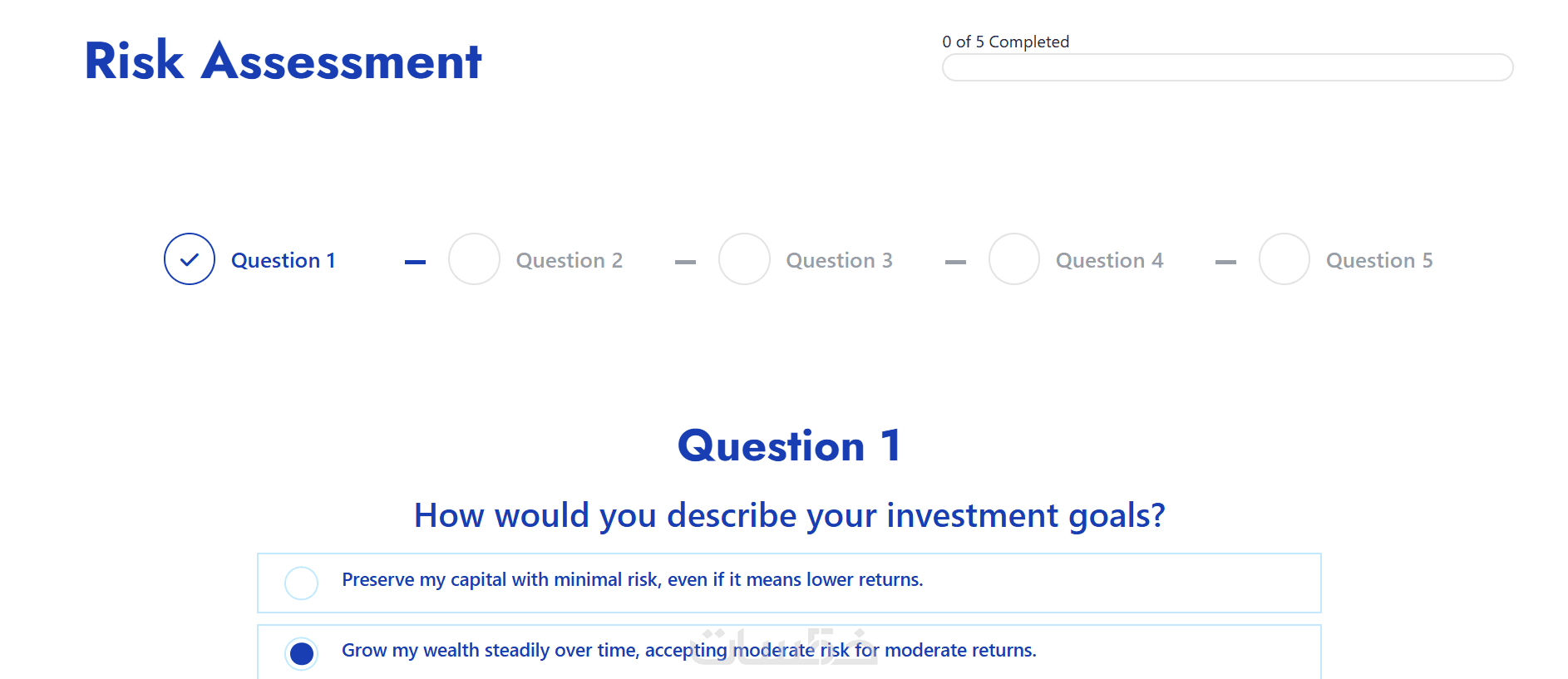Click the Question 1 step label
Image resolution: width=1568 pixels, height=679 pixels.
(284, 260)
